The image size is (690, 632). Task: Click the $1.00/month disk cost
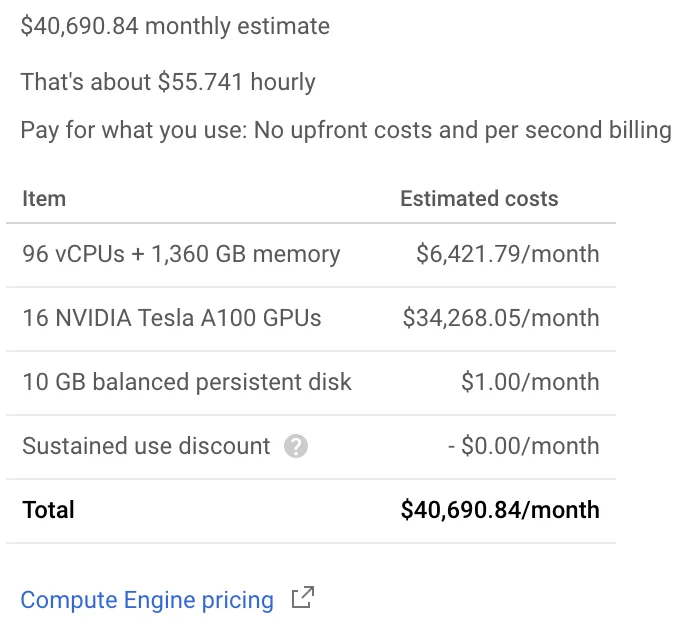click(530, 382)
